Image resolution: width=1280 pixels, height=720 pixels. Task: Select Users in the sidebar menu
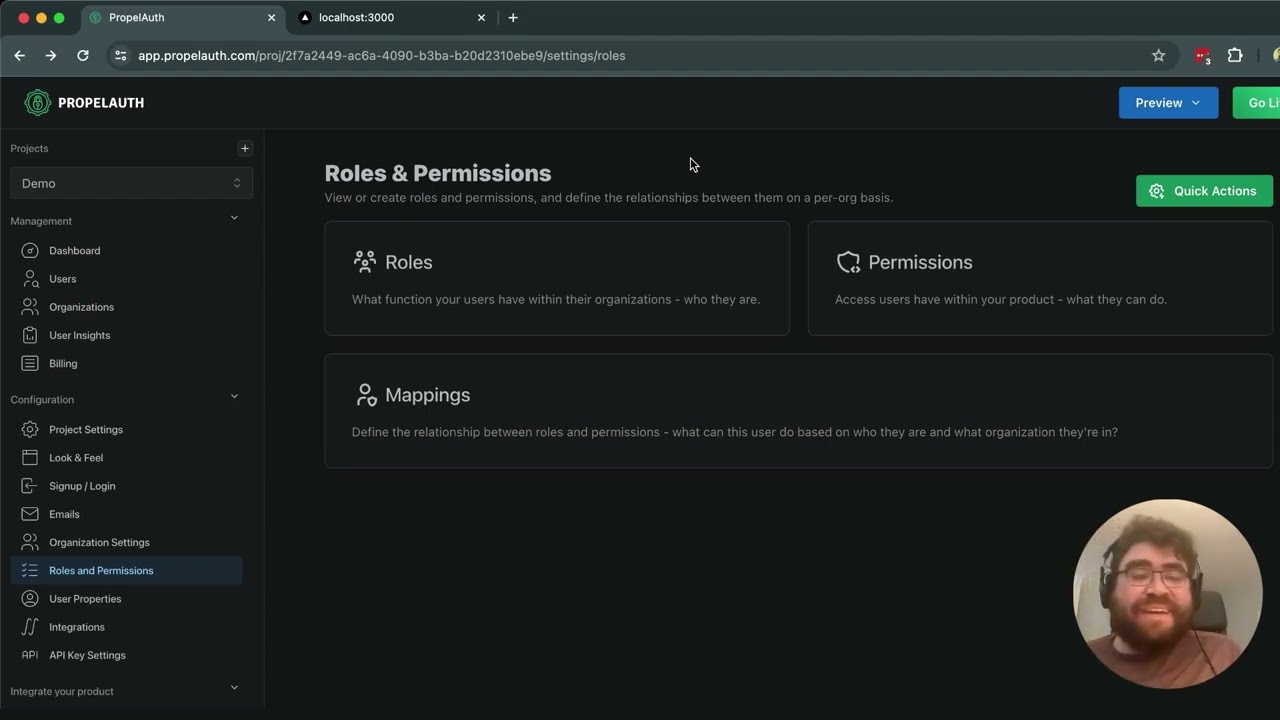click(x=126, y=279)
